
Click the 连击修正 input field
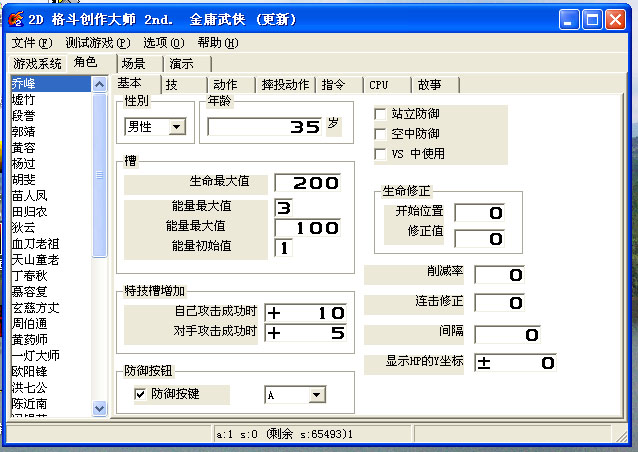pyautogui.click(x=499, y=303)
